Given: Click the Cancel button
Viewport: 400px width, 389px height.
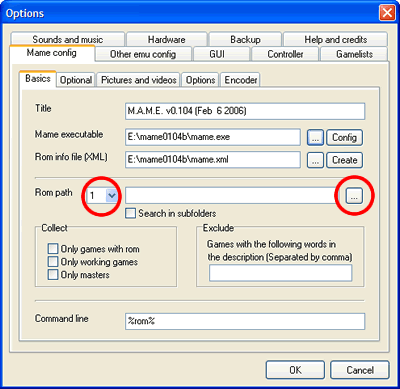Looking at the screenshot, I should pos(359,370).
